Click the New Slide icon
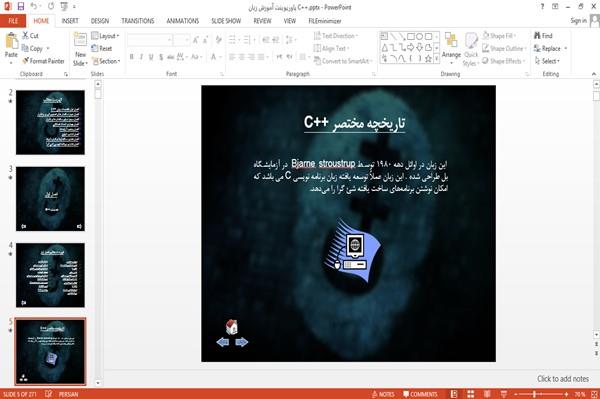 point(80,41)
